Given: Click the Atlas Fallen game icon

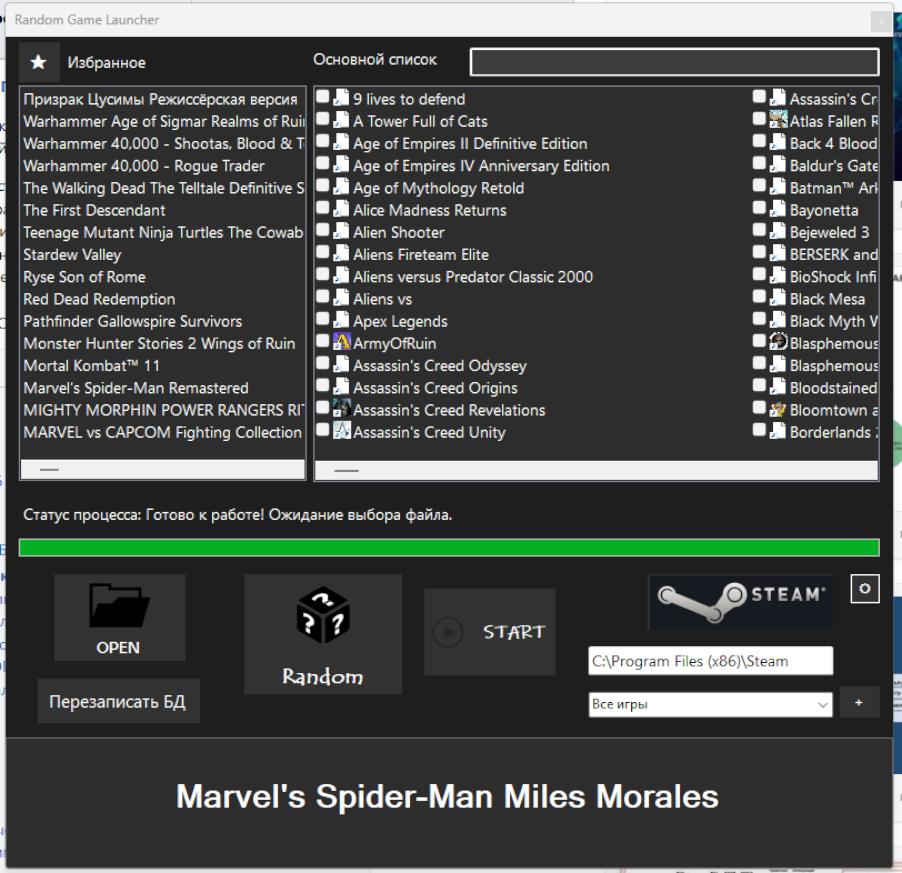Looking at the screenshot, I should pyautogui.click(x=778, y=120).
